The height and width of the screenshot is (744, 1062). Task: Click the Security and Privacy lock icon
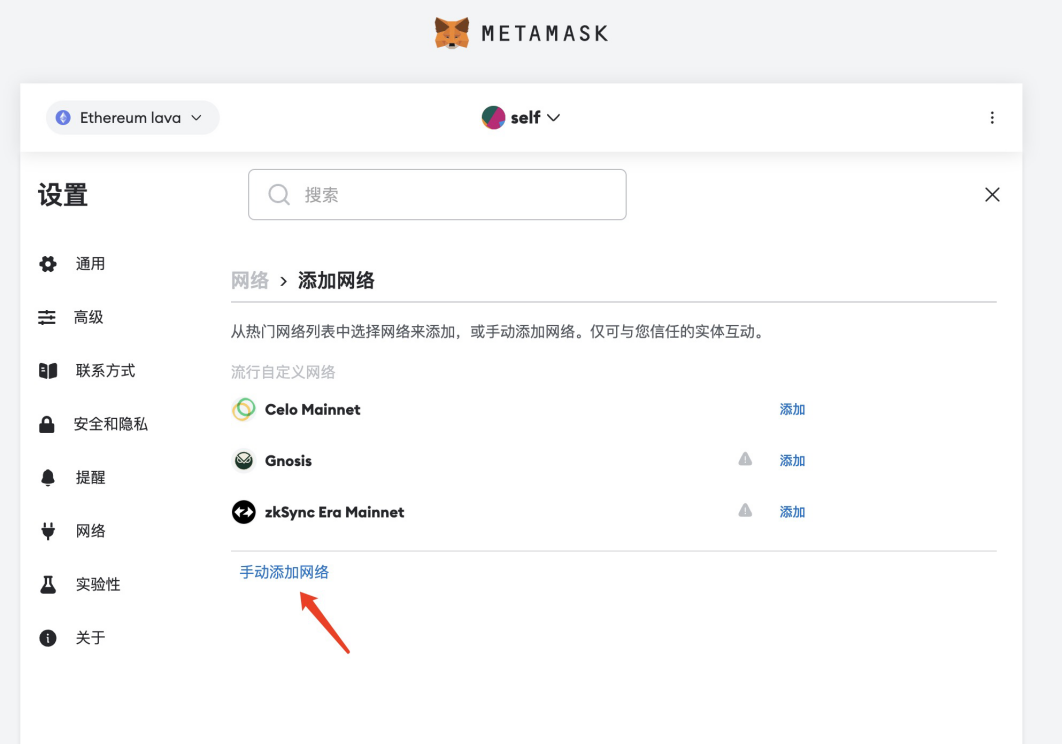tap(47, 424)
